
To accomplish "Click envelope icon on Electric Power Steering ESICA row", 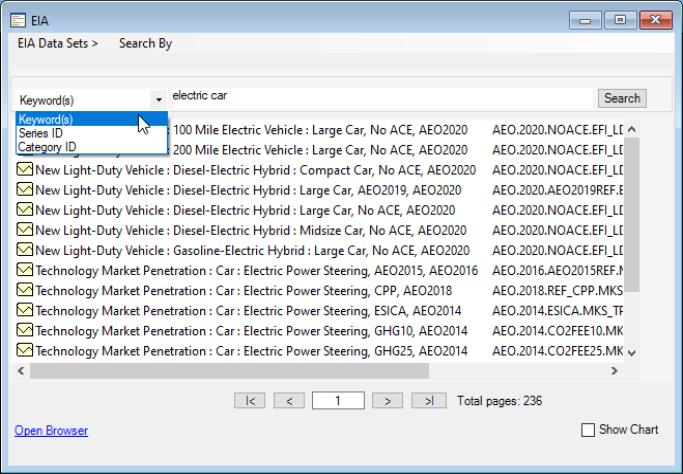I will [x=25, y=310].
